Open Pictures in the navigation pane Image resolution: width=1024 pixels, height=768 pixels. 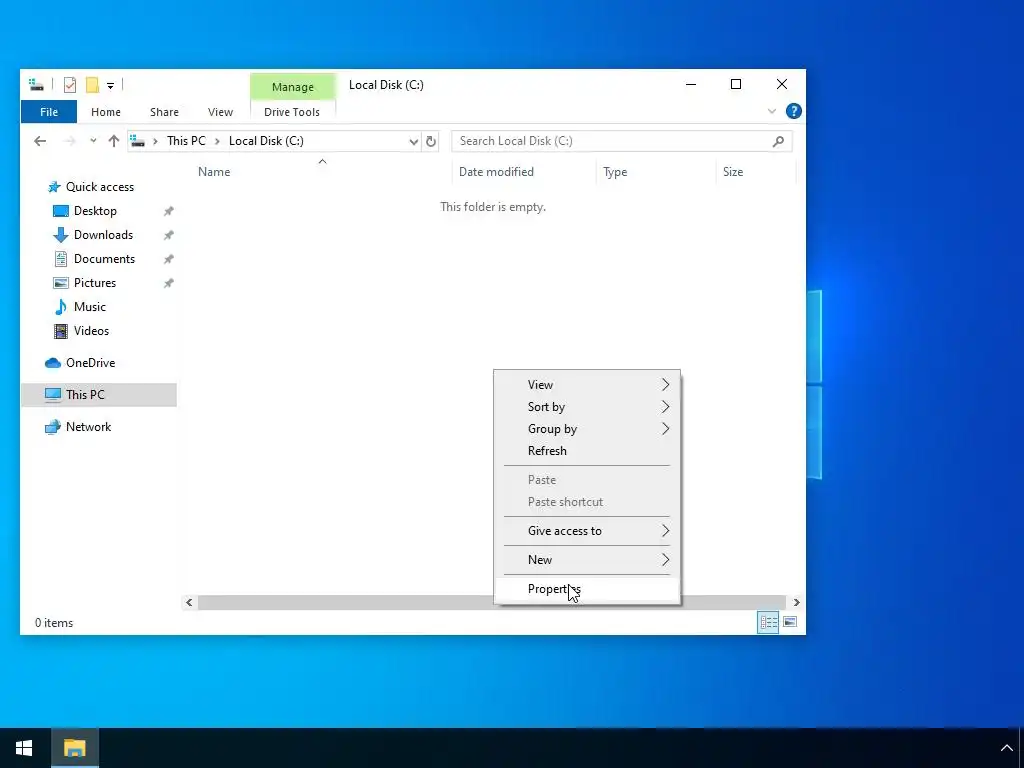coord(95,283)
